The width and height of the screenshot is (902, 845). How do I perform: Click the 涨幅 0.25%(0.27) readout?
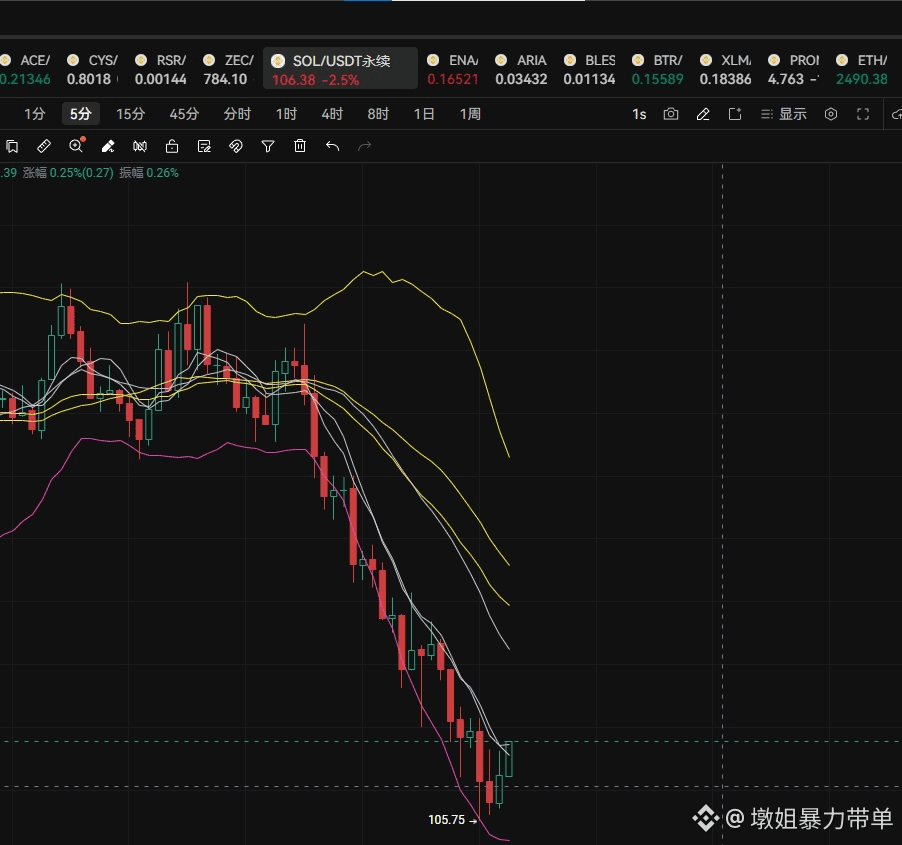pyautogui.click(x=68, y=173)
